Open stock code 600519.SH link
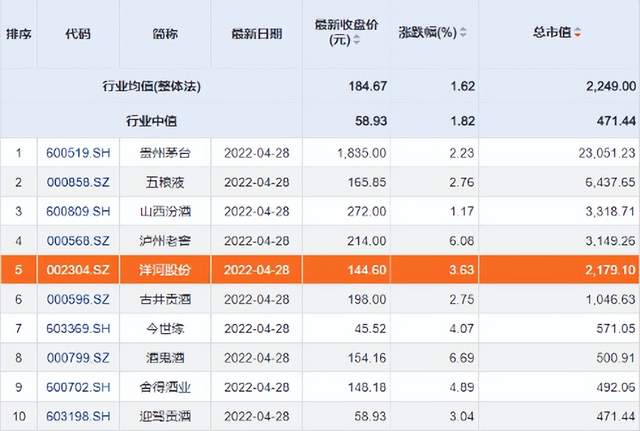640x431 pixels. pos(78,153)
